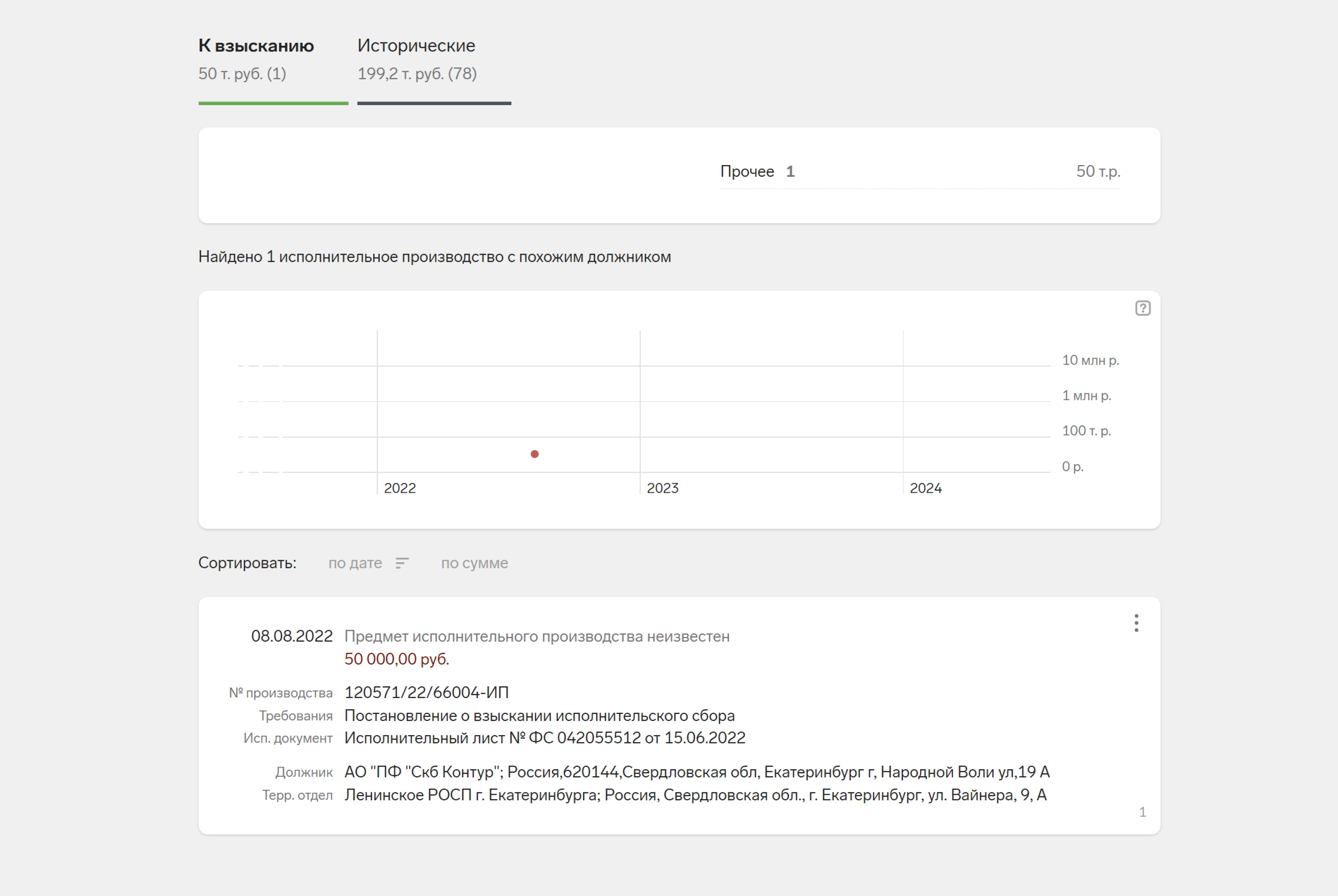Viewport: 1338px width, 896px height.
Task: Sort the list по сумме
Action: point(475,564)
